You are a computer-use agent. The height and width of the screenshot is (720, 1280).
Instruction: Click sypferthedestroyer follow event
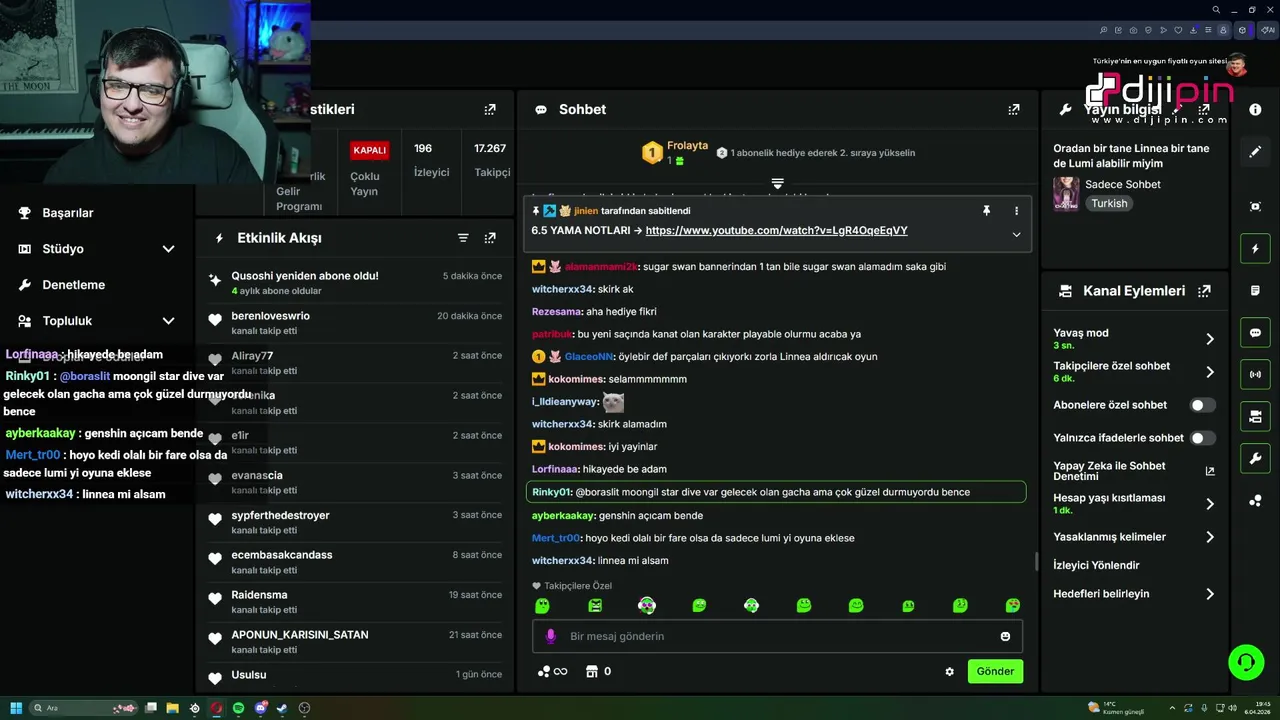pos(355,522)
